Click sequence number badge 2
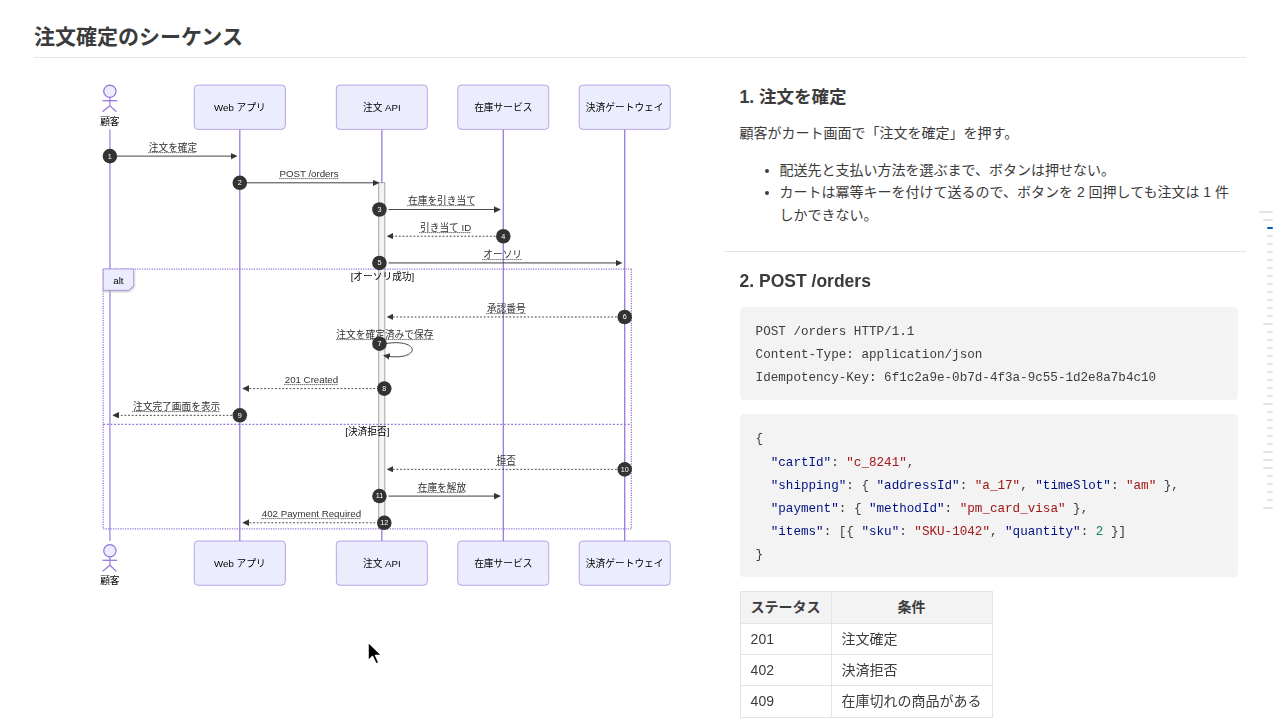Screen dimensions: 1280x720 (240, 183)
